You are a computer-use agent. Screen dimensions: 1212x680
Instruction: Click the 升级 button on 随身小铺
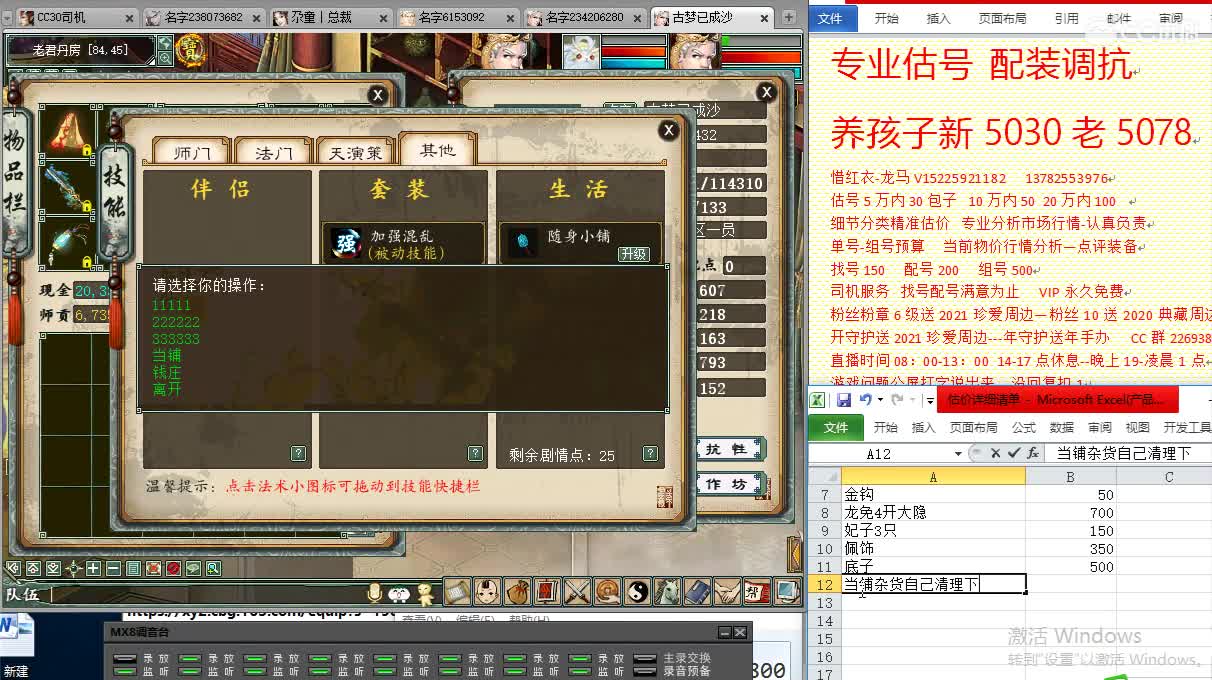tap(633, 254)
